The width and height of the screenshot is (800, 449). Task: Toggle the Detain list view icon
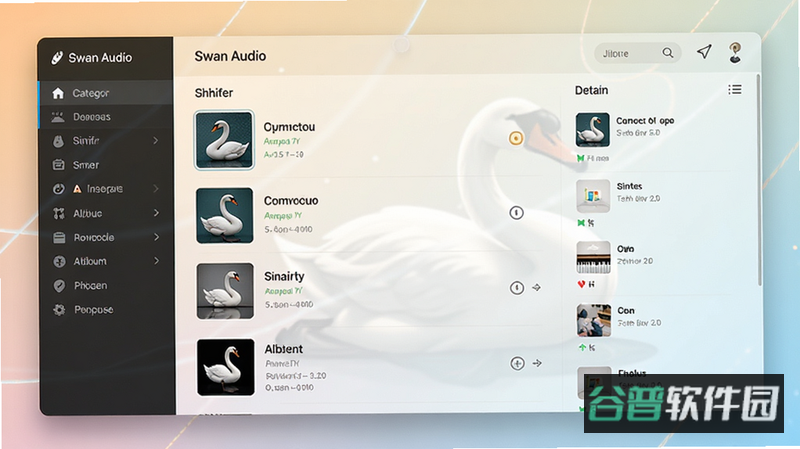tap(735, 90)
